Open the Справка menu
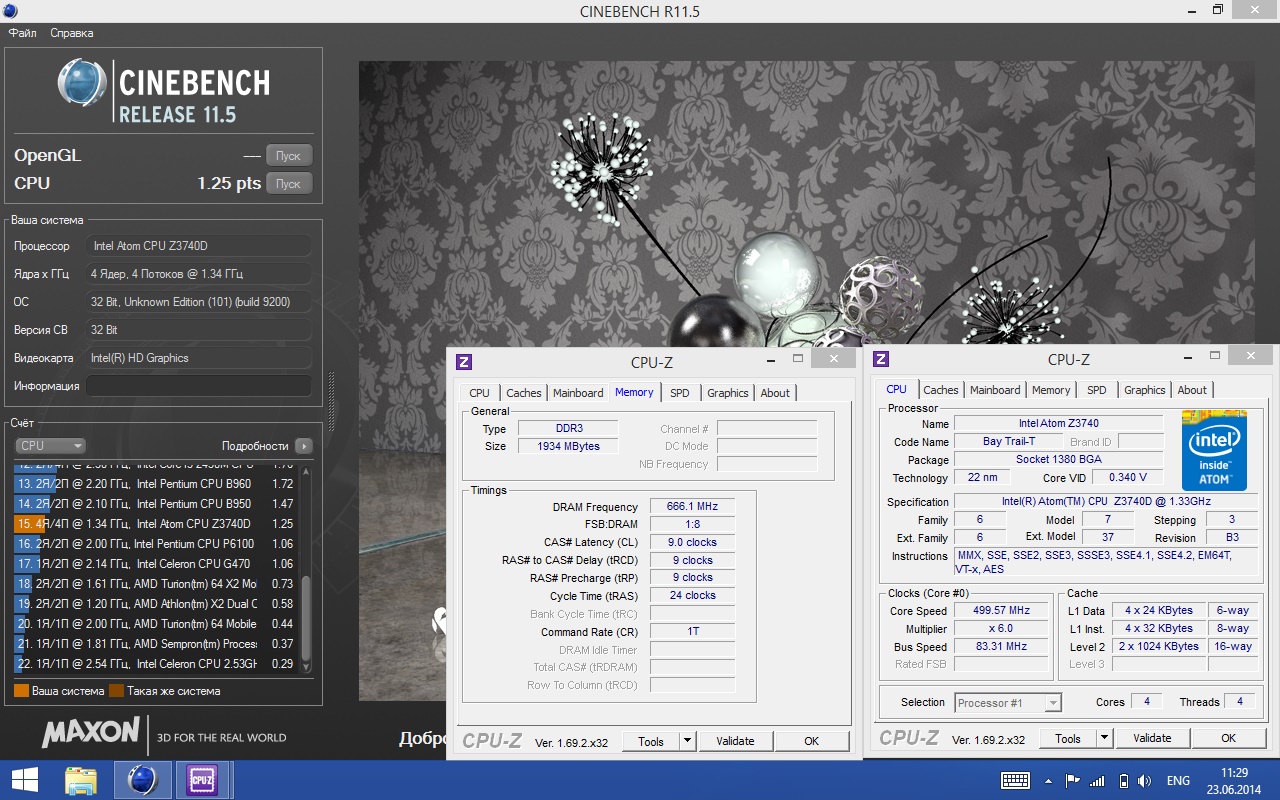 tap(72, 33)
